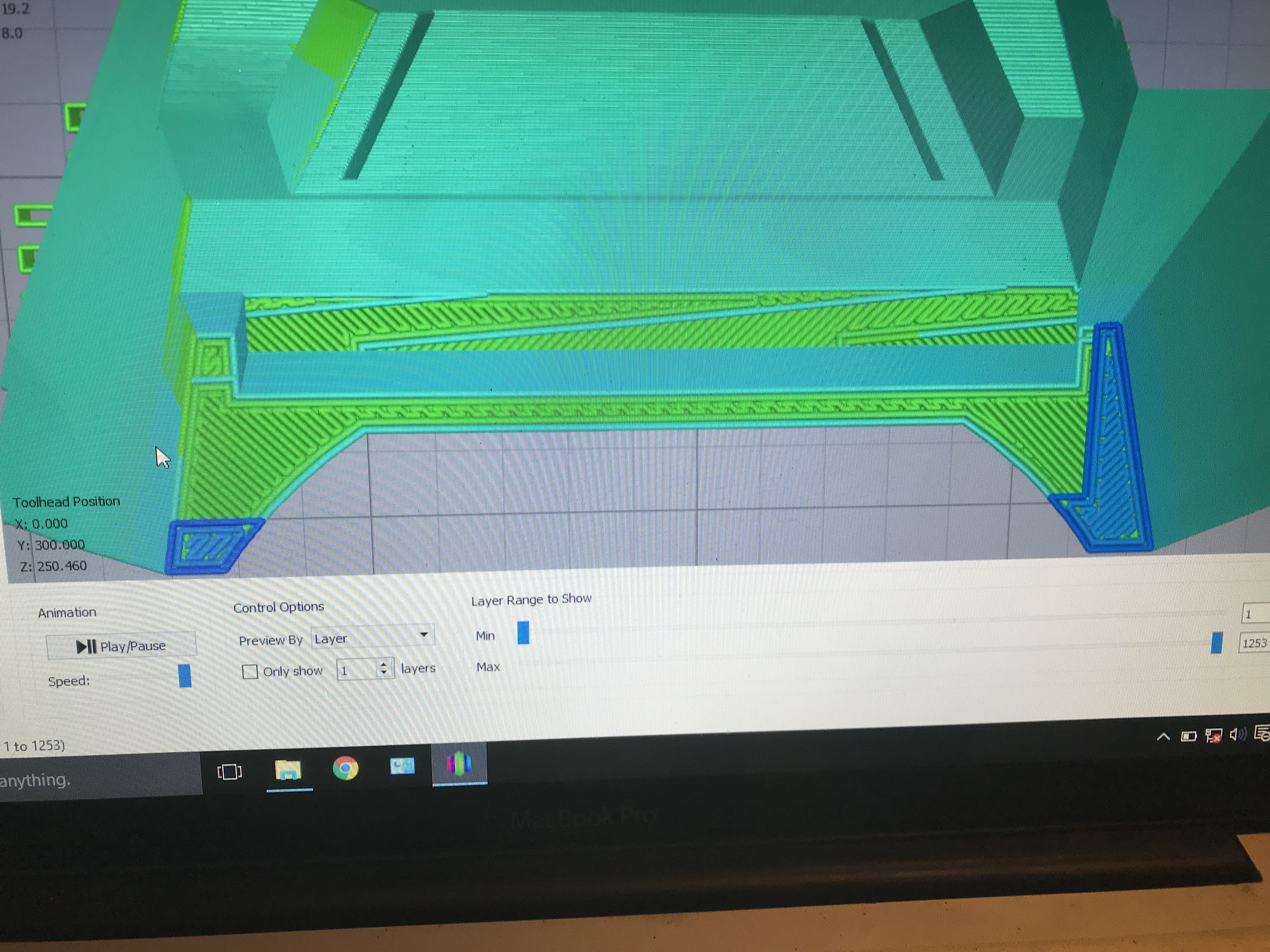Expand hidden system tray icons chevron
This screenshot has width=1270, height=952.
[x=1163, y=737]
